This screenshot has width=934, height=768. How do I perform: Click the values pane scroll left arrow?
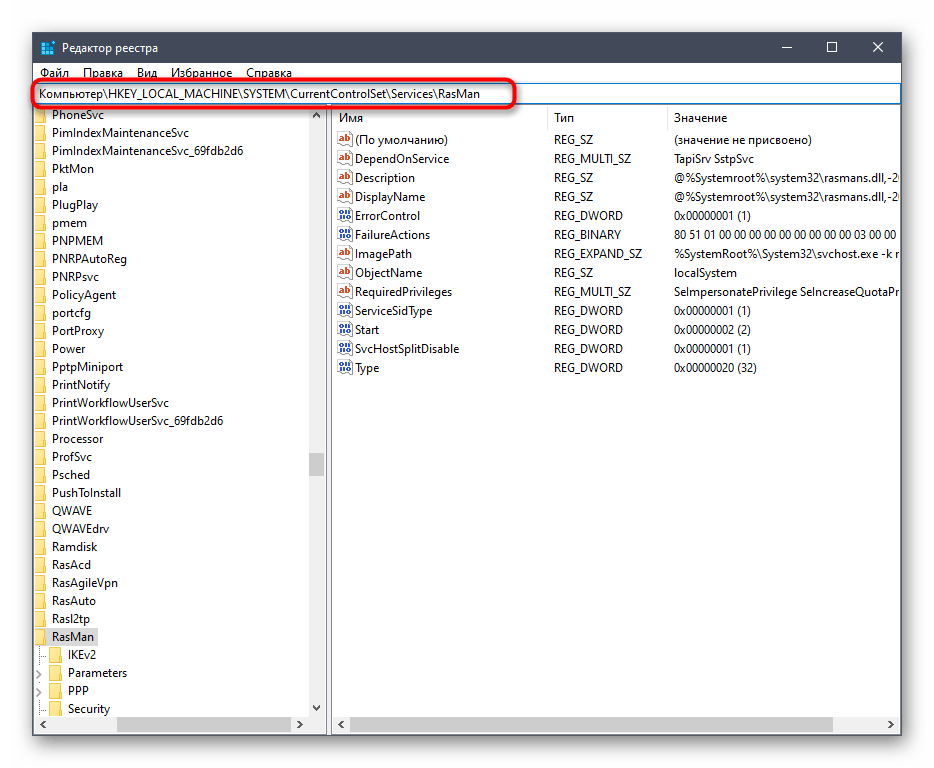[x=341, y=725]
